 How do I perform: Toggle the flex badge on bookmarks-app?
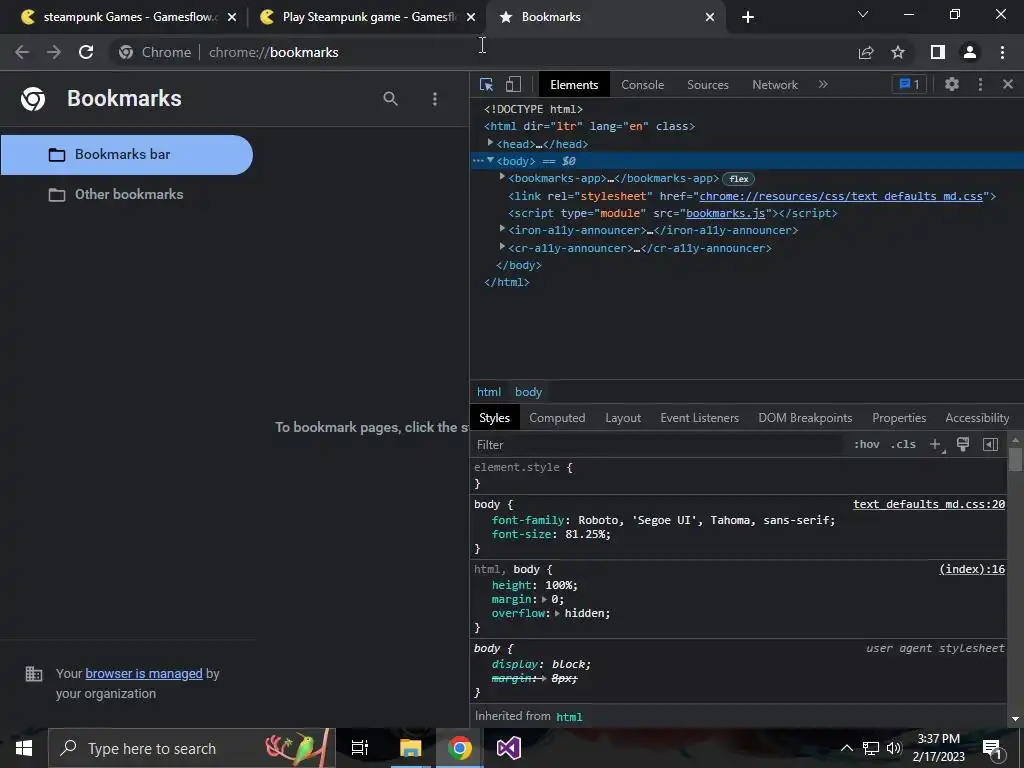pos(739,179)
